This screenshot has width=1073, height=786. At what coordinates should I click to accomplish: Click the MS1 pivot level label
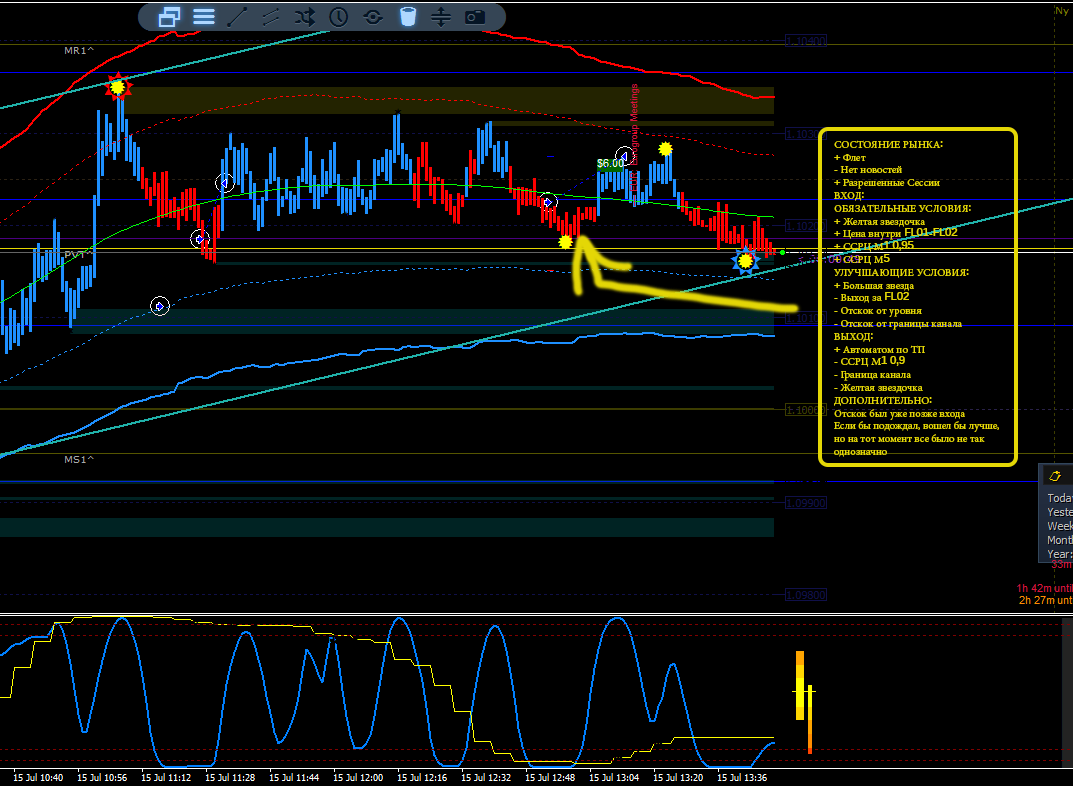coord(79,460)
